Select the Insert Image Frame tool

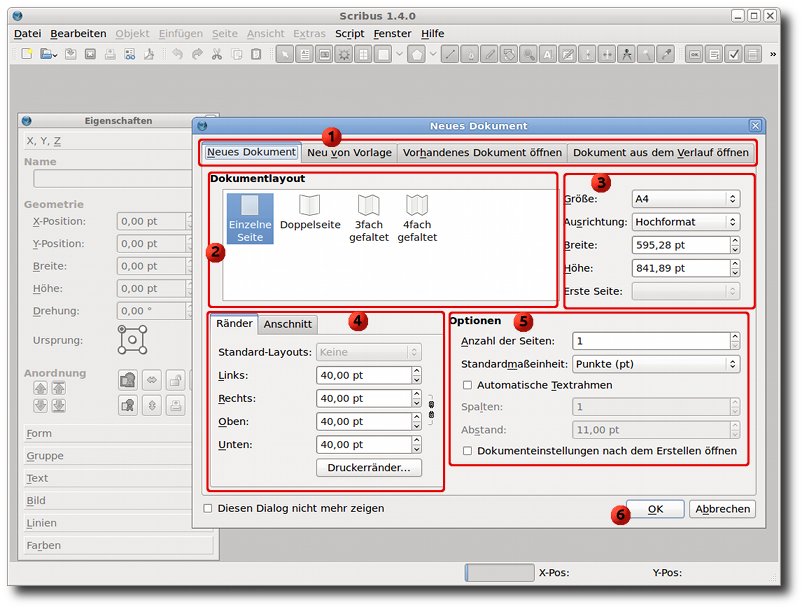click(x=324, y=54)
